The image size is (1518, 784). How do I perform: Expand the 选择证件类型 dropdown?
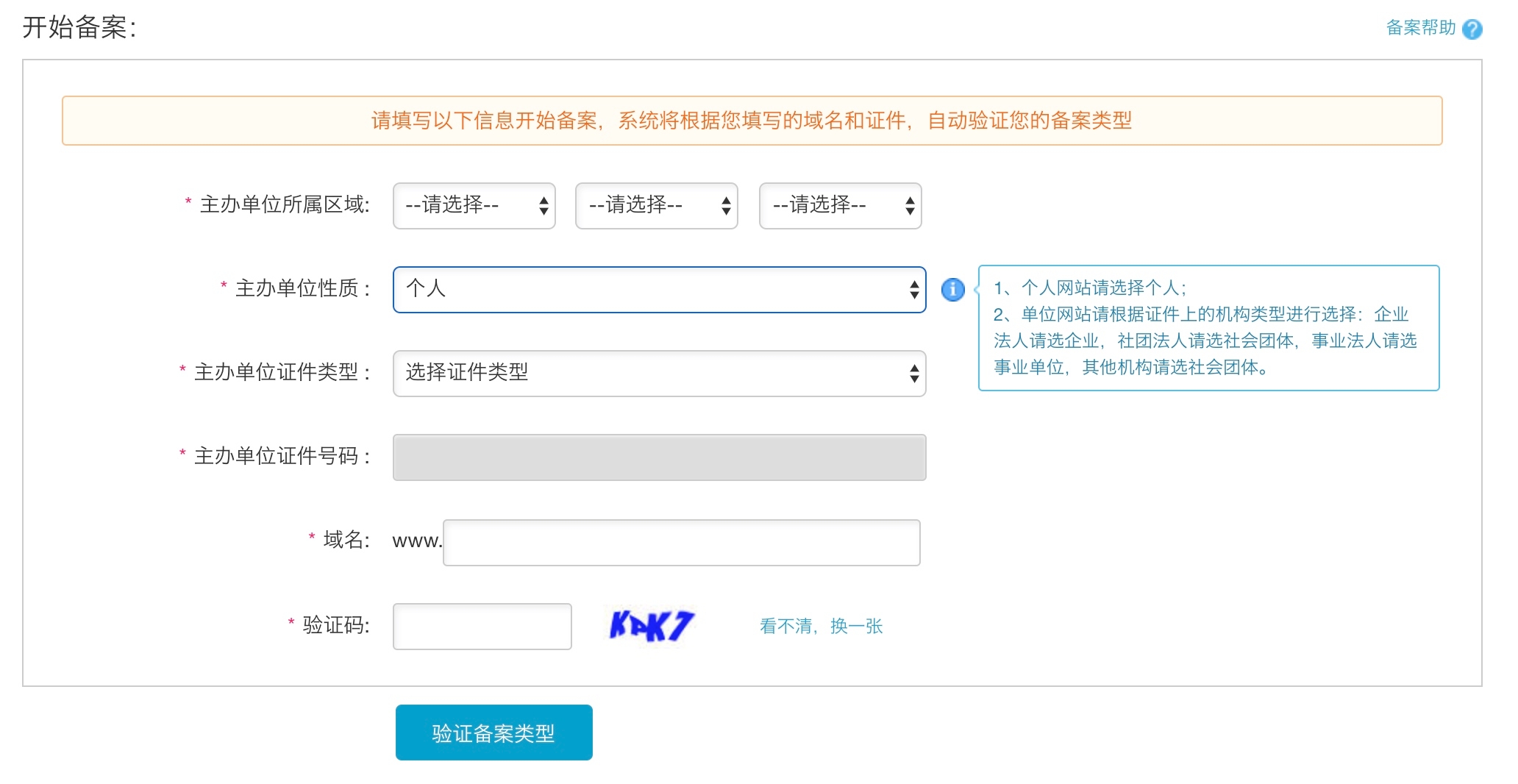tap(659, 374)
